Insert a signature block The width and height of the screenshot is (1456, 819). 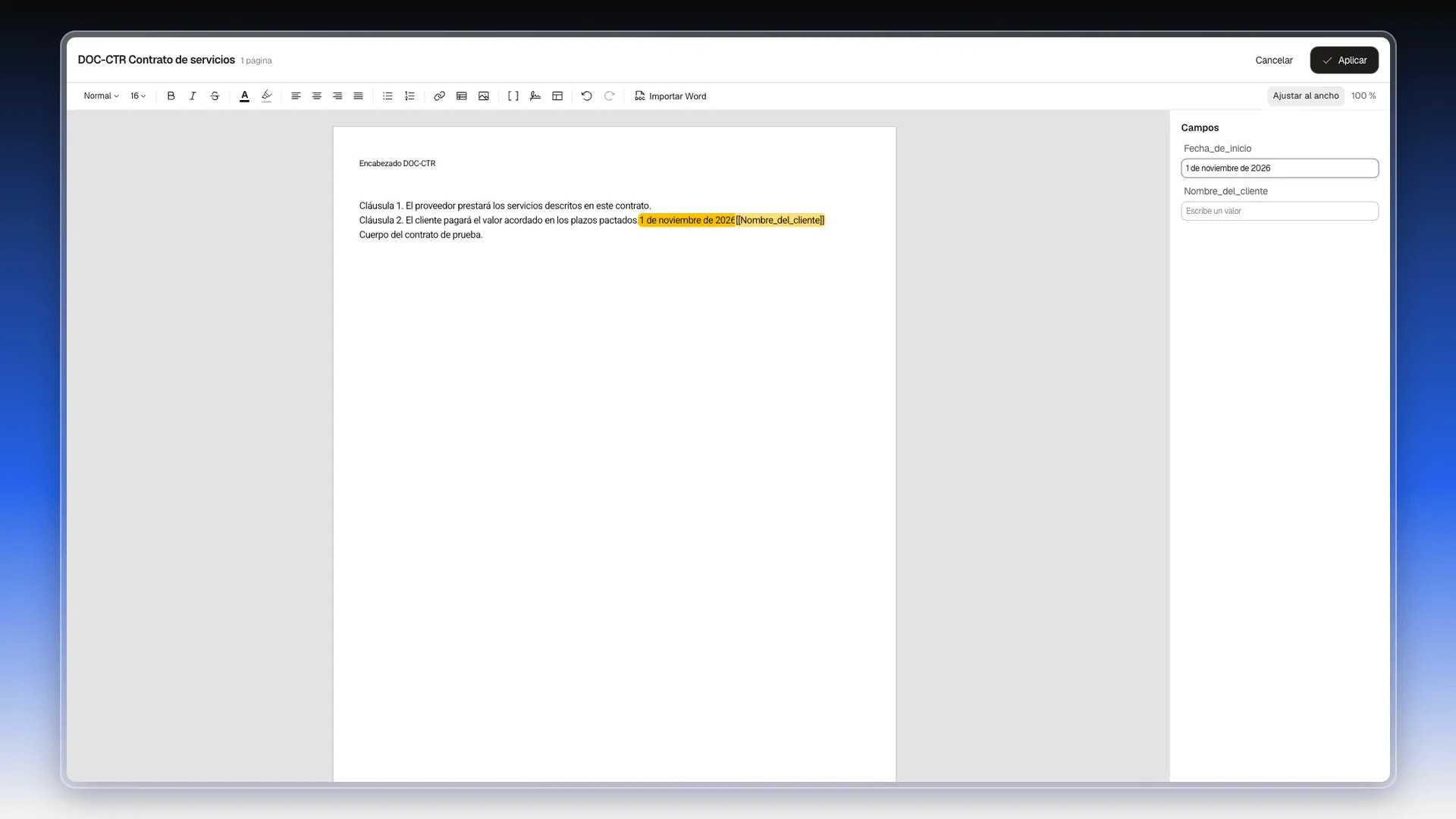click(535, 96)
